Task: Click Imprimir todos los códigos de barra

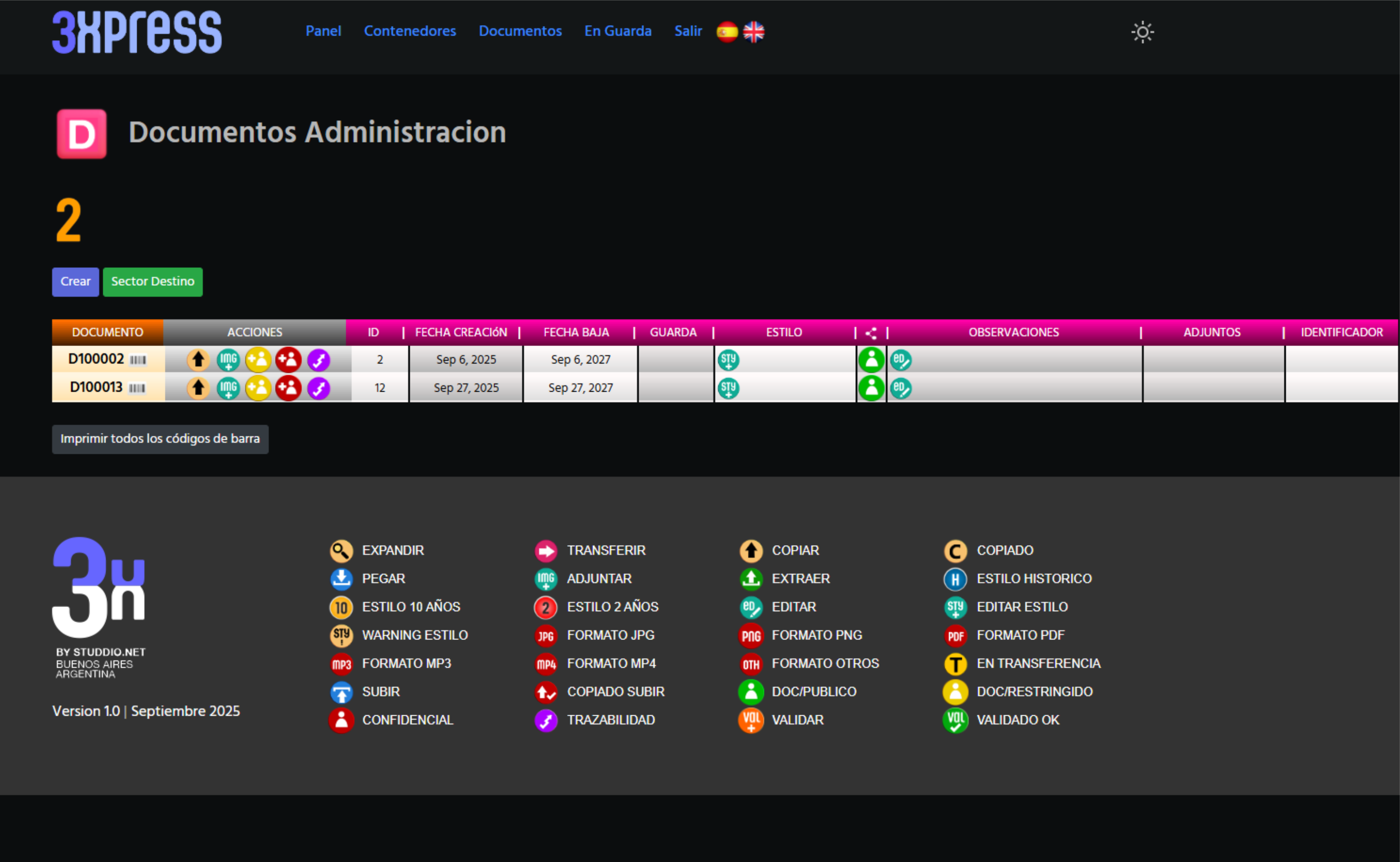Action: pos(160,439)
